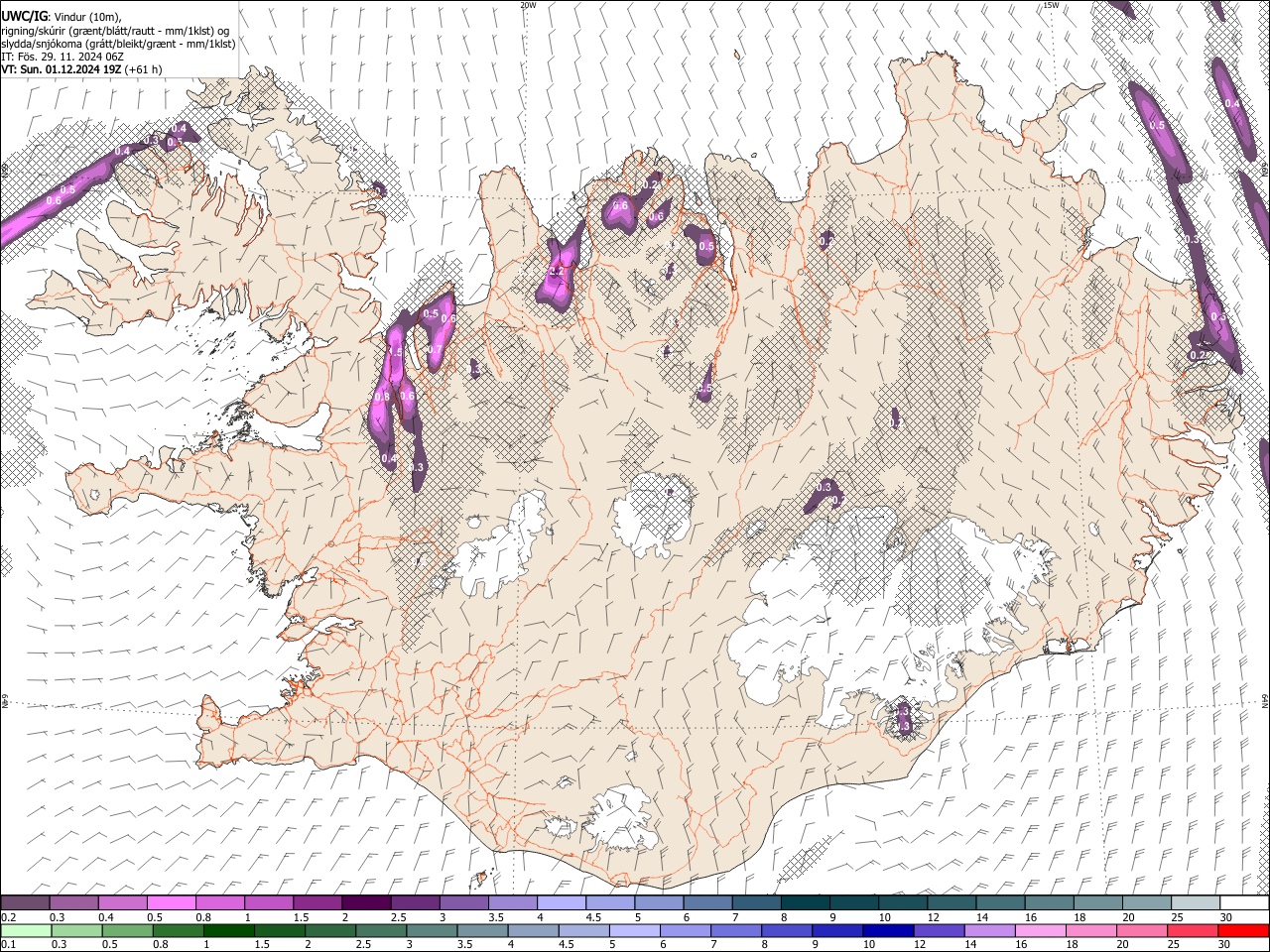Click the light pink swatch labeled 16 in the lower legend
The image size is (1270, 952).
click(1041, 930)
